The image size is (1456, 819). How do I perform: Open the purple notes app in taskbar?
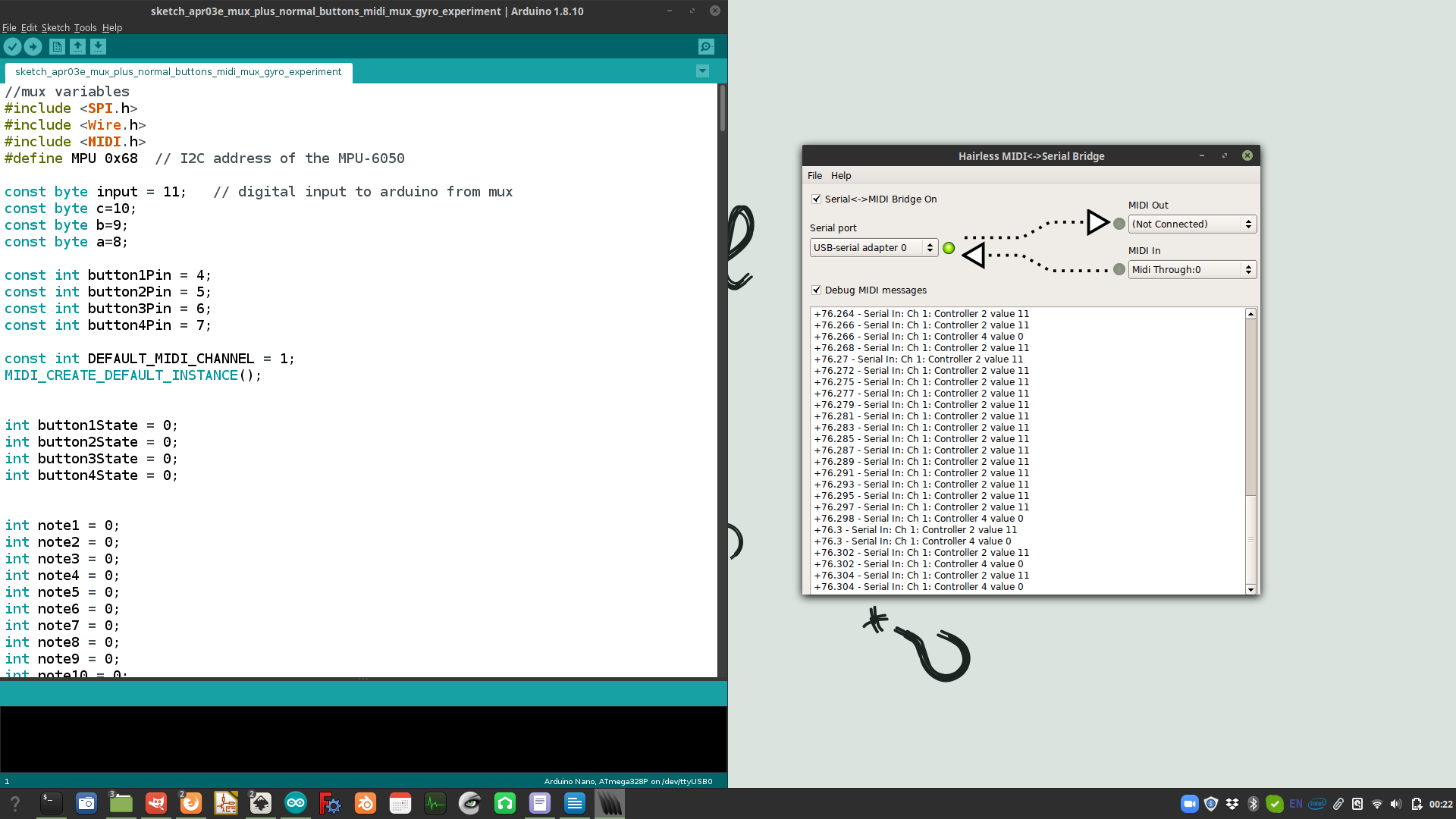pyautogui.click(x=540, y=803)
